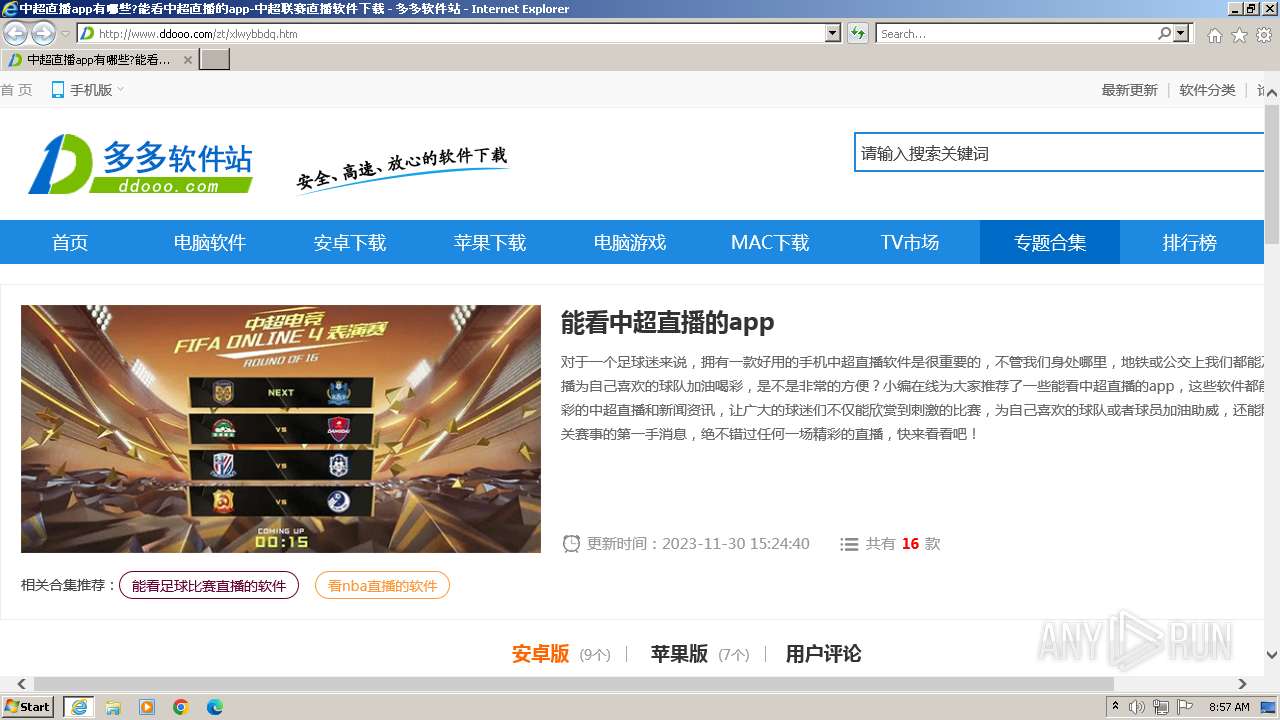Open 看nba直播的软件 tag

tap(382, 585)
